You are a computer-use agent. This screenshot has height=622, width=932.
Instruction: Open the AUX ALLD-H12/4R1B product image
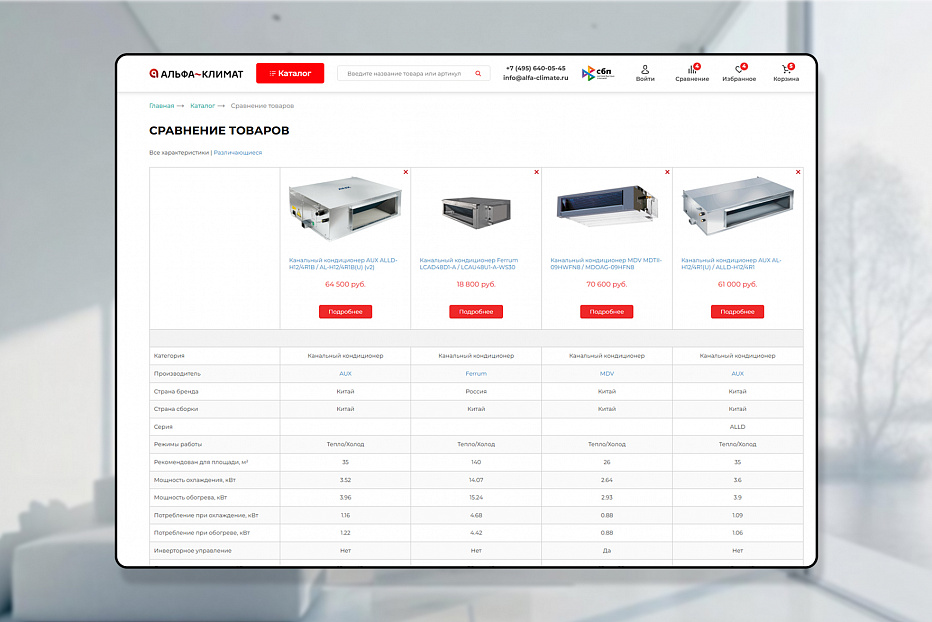click(x=345, y=208)
